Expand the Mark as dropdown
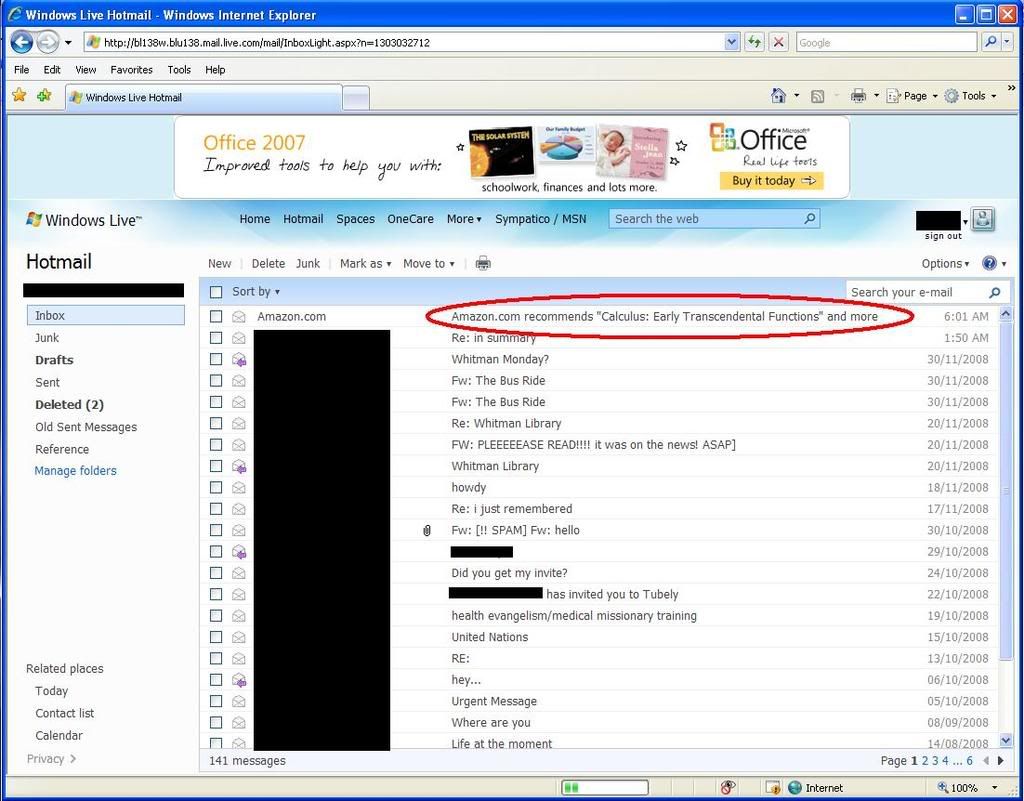 pyautogui.click(x=365, y=264)
